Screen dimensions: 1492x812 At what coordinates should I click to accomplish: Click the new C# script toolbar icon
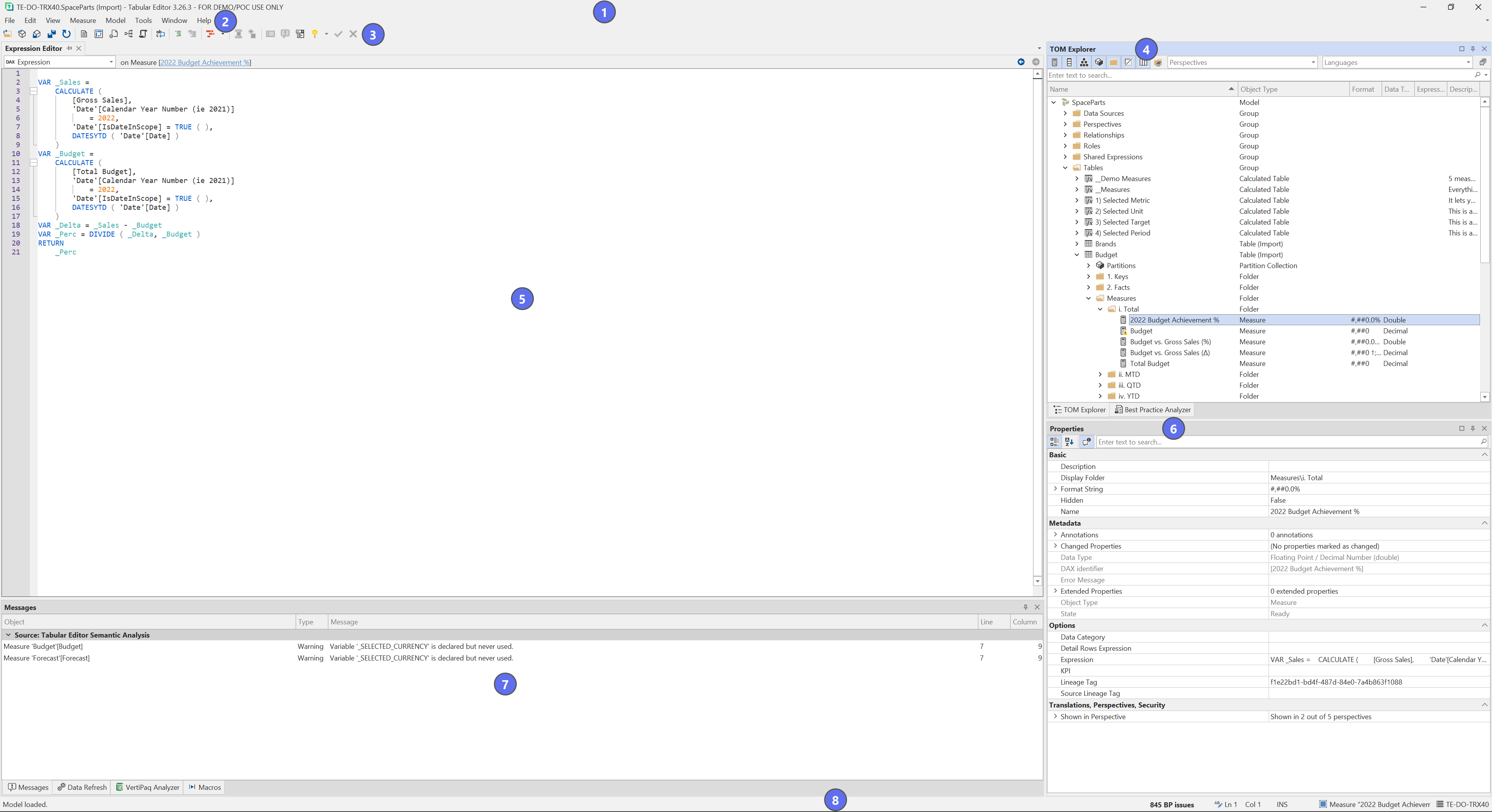click(143, 34)
